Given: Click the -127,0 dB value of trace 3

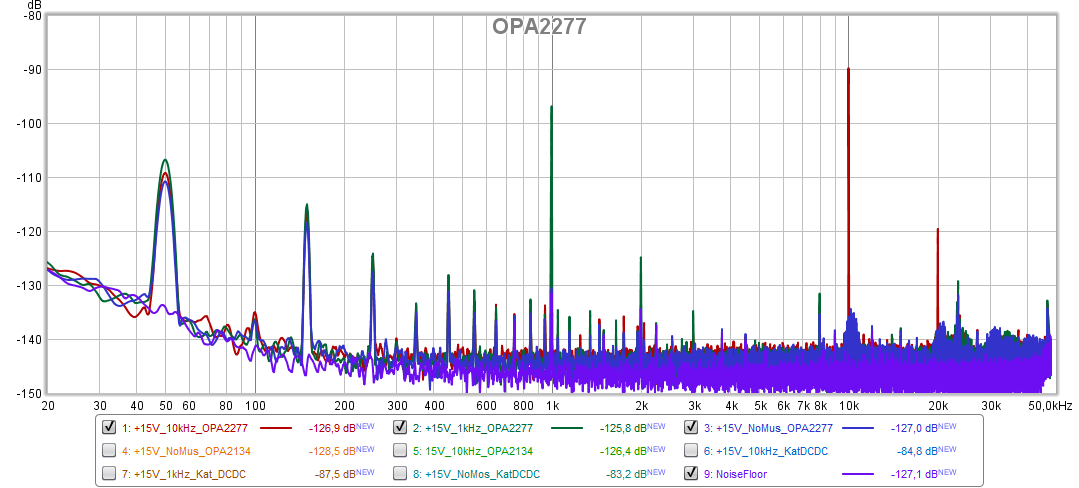Looking at the screenshot, I should click(x=914, y=428).
